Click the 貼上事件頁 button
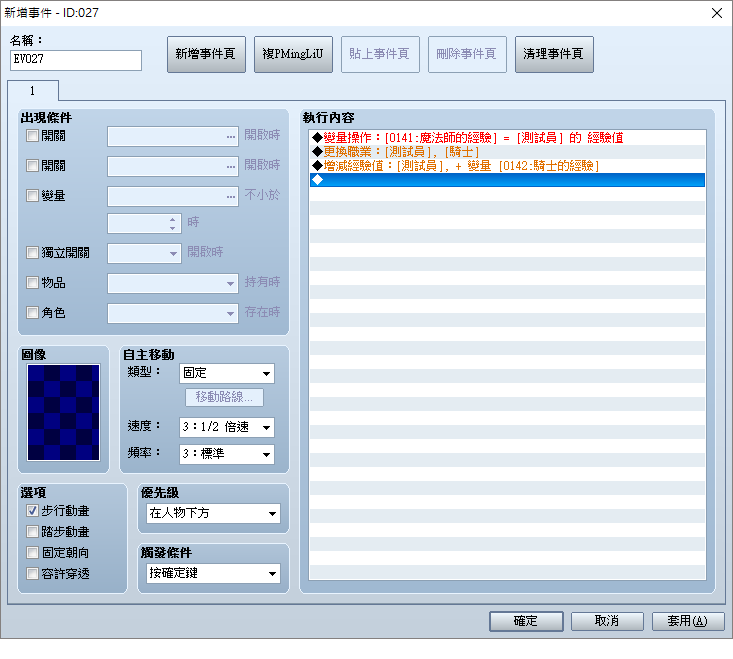Viewport: 733px width, 659px height. coord(380,54)
